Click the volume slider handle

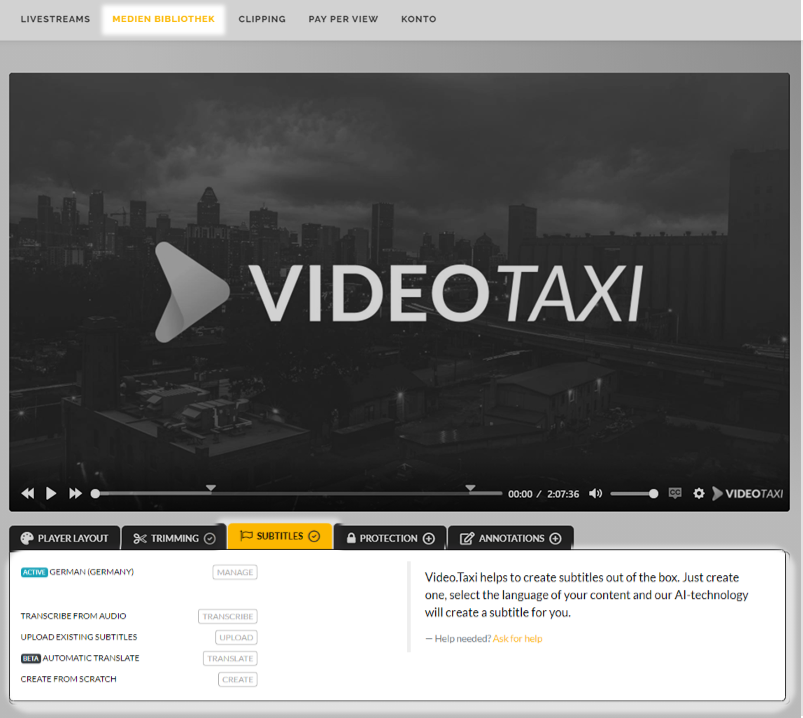(653, 494)
